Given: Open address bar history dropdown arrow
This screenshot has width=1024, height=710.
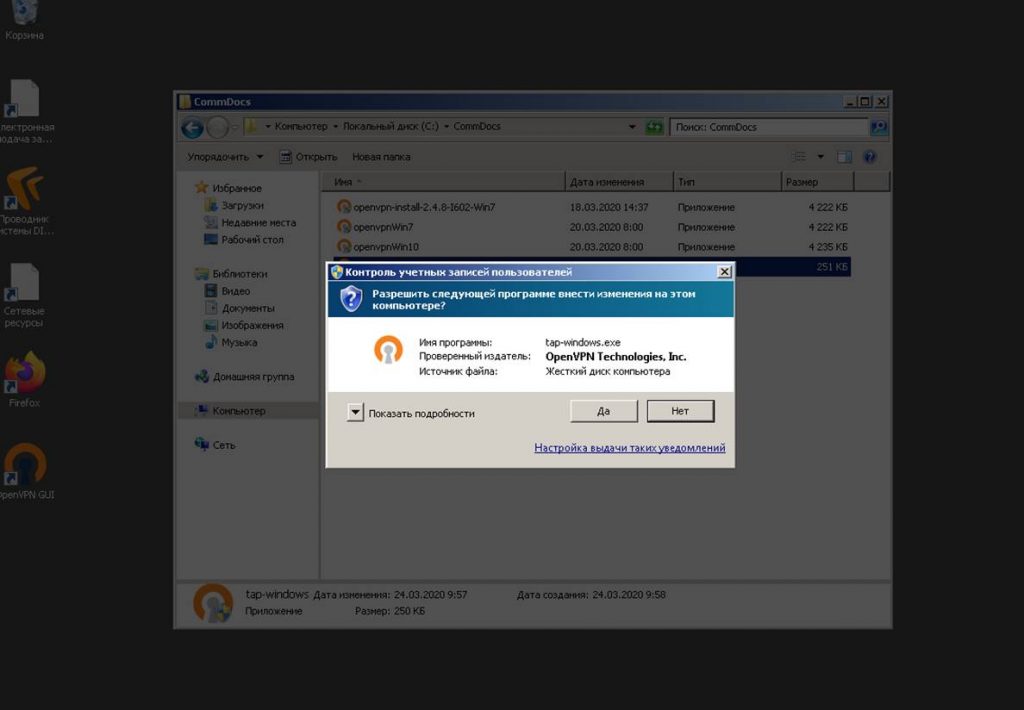Looking at the screenshot, I should (632, 127).
